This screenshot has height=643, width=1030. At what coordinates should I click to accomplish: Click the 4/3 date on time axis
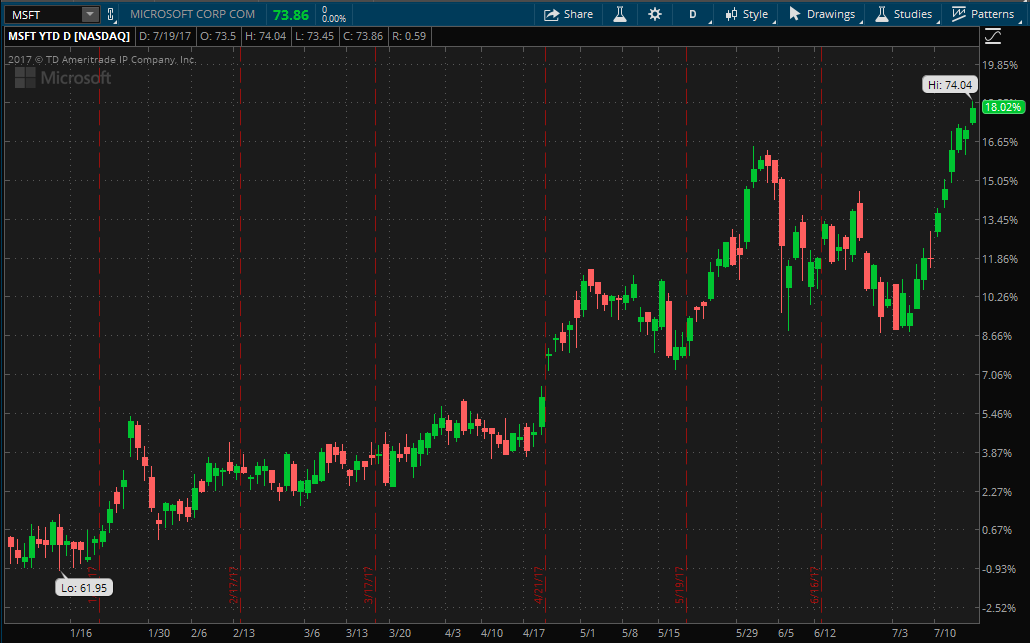coord(453,633)
